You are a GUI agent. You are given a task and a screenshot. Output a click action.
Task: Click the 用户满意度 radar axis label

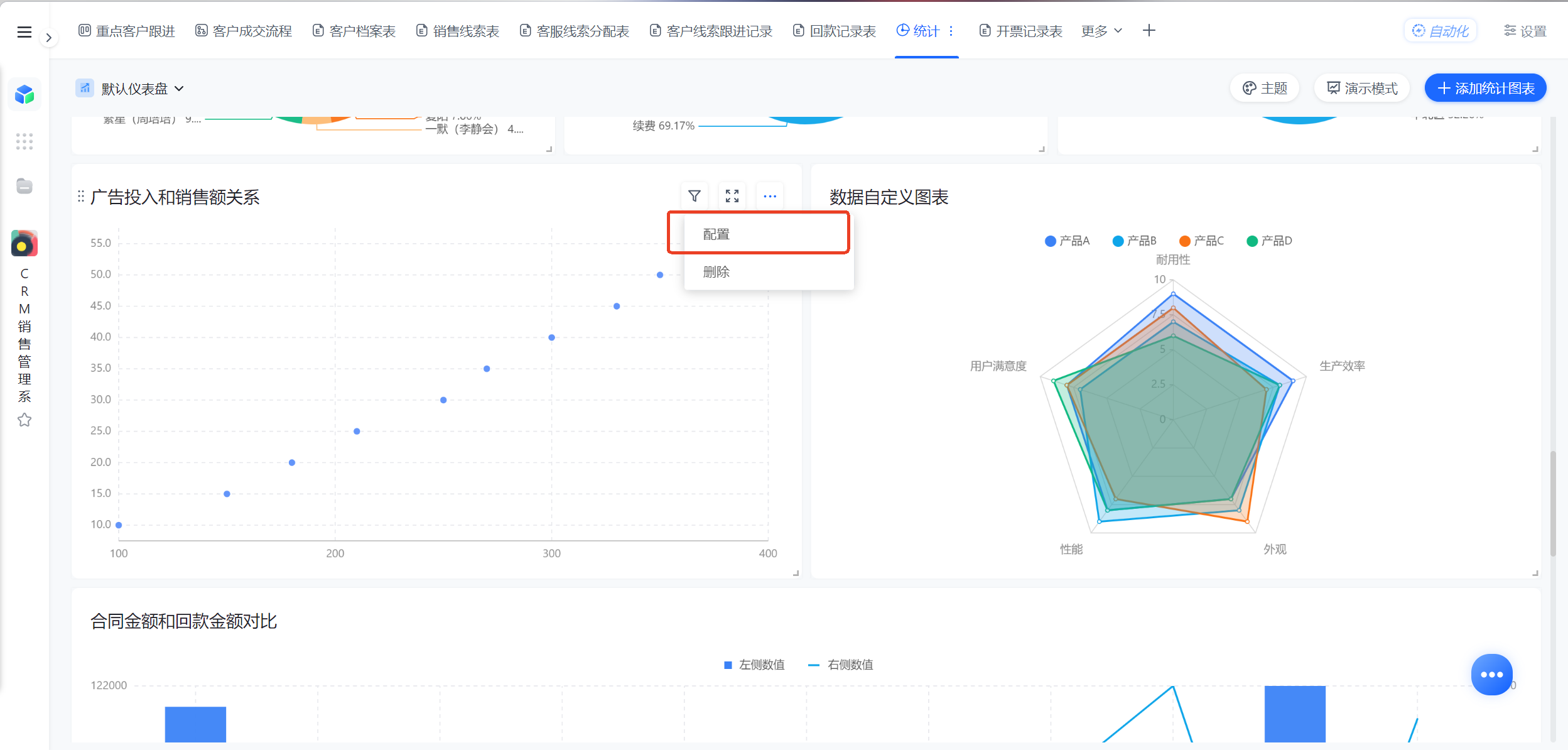[x=998, y=366]
